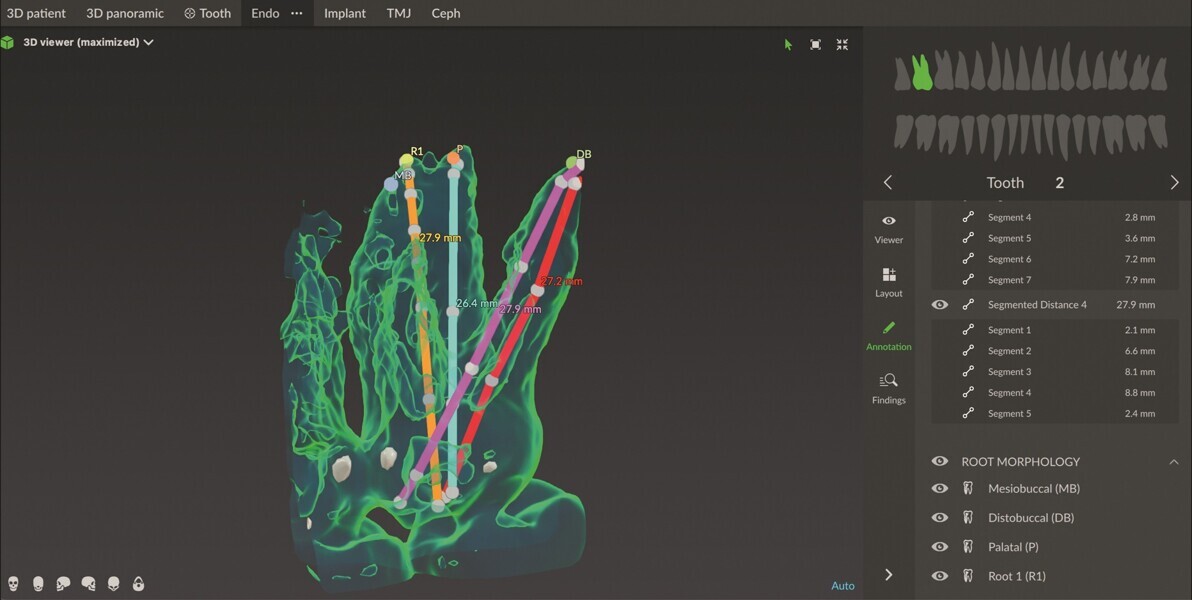Toggle visibility of Palatal (P) root

pos(939,547)
